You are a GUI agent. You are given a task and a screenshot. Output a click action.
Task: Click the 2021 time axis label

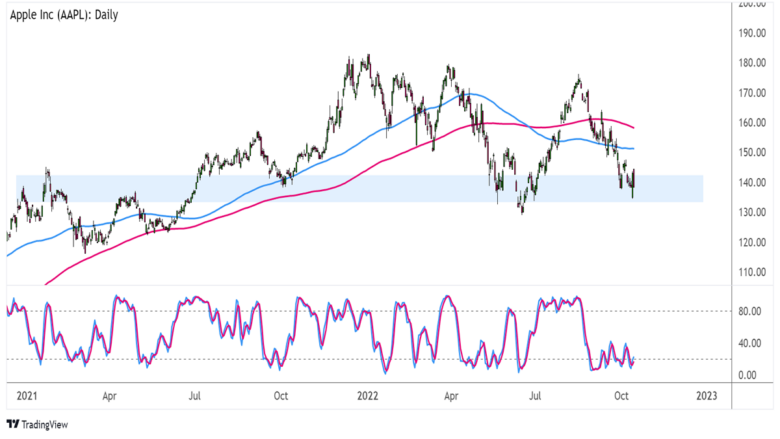[26, 396]
